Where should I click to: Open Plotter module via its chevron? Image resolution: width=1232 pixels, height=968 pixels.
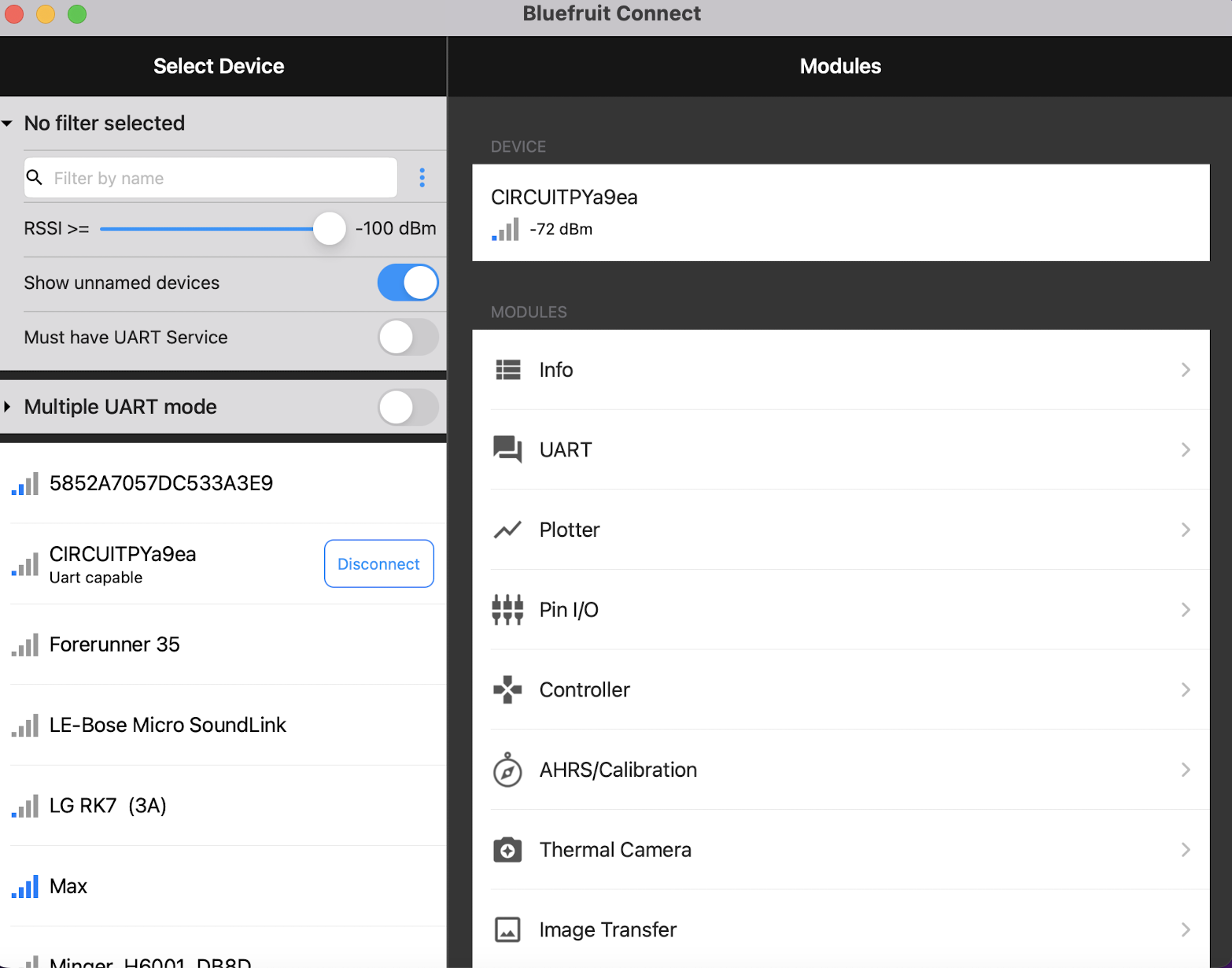pos(1186,530)
